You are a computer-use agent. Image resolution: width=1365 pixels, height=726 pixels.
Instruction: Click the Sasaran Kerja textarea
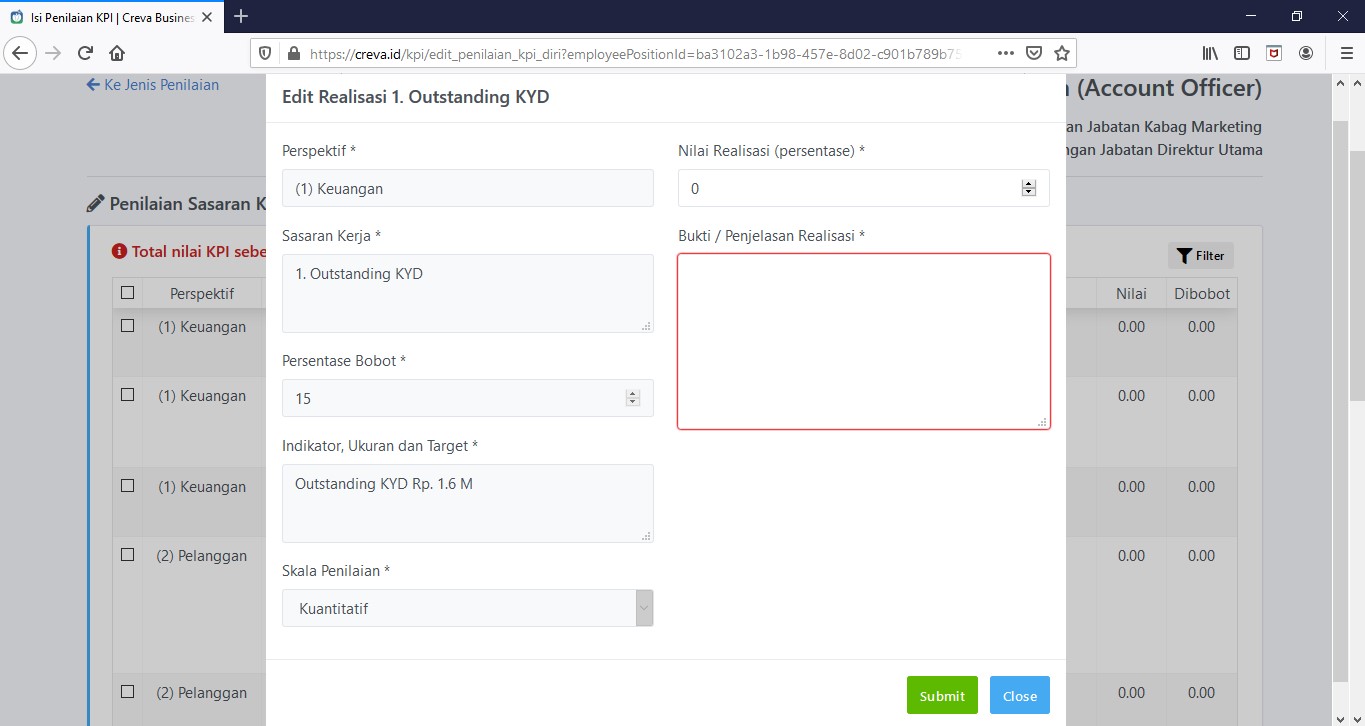468,293
